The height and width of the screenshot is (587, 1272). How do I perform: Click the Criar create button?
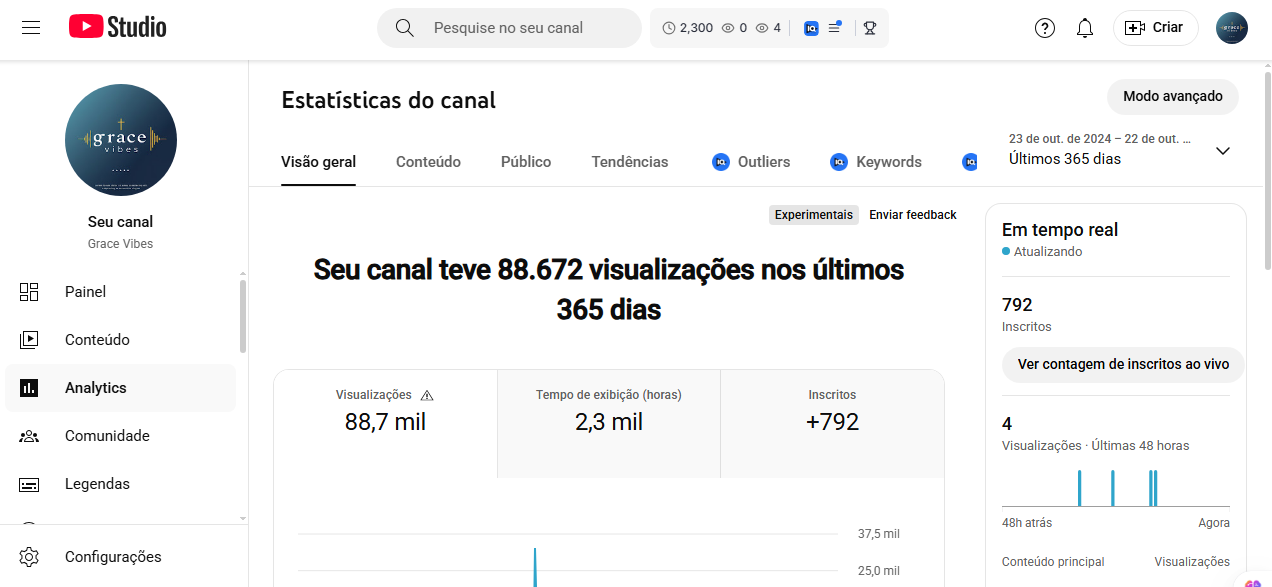point(1155,28)
